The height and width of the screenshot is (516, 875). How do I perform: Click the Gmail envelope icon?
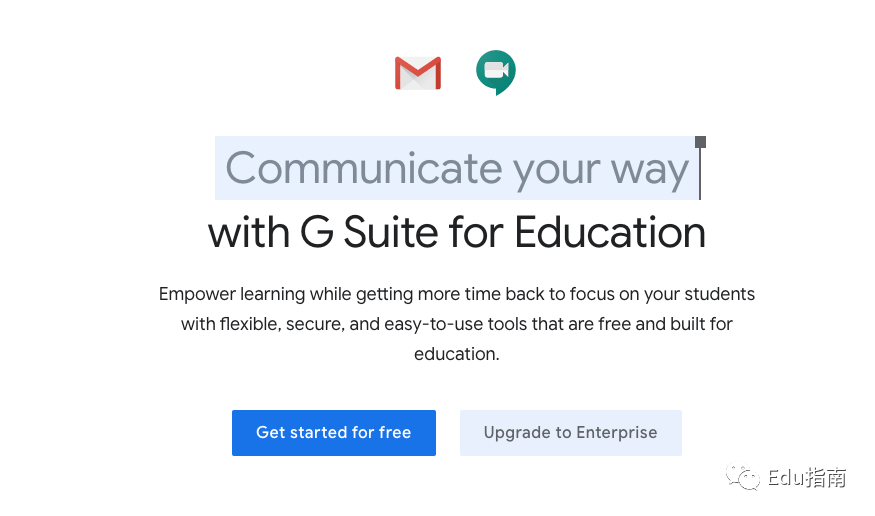coord(418,73)
